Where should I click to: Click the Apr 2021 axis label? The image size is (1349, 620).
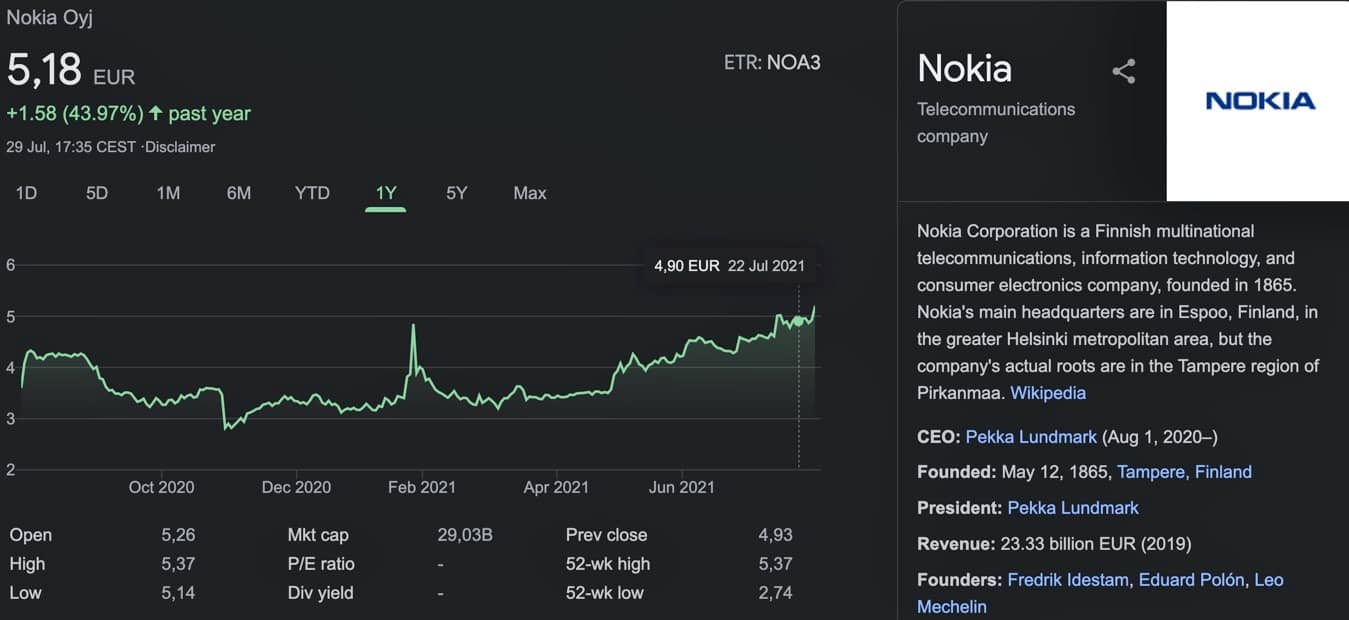(x=556, y=487)
